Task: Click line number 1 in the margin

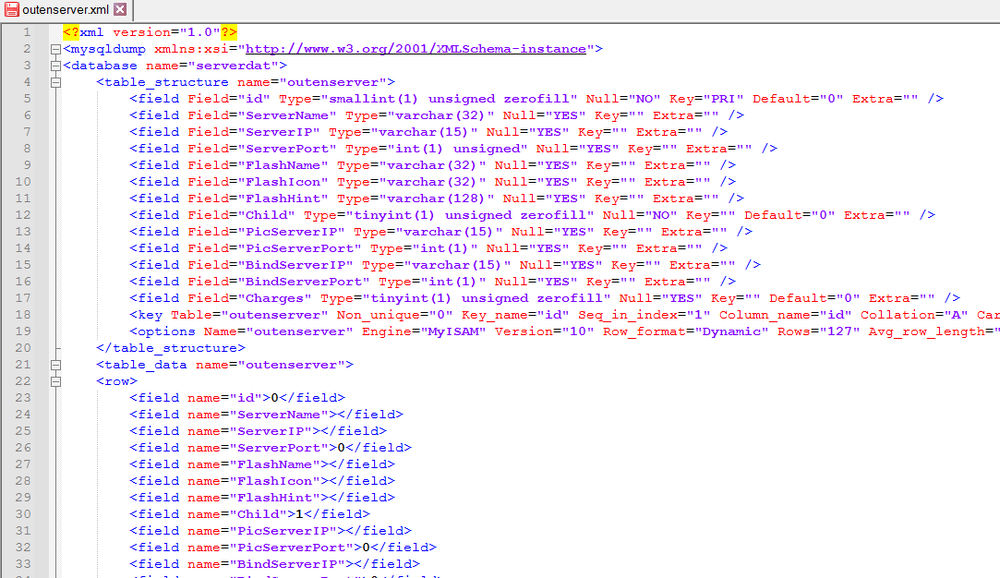Action: pyautogui.click(x=27, y=31)
